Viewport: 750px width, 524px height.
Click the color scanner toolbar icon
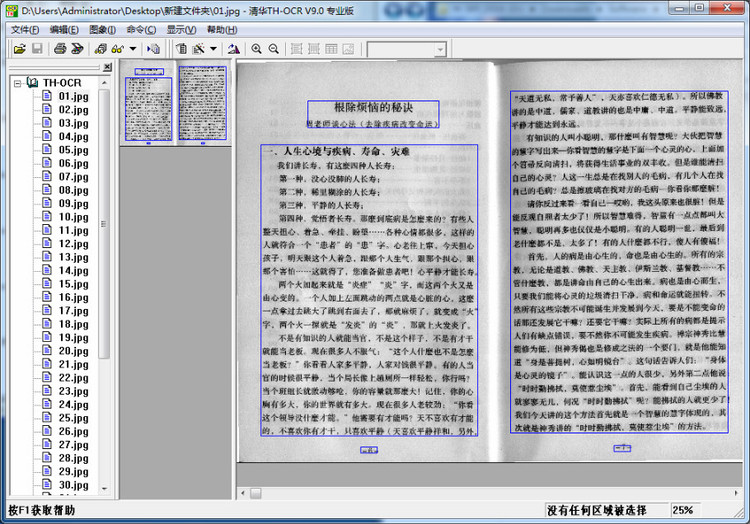pos(77,49)
